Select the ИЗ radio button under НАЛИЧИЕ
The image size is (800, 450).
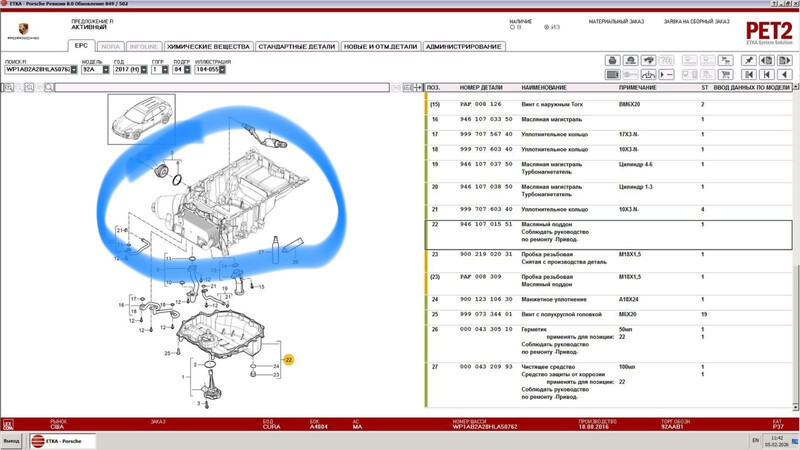[542, 28]
